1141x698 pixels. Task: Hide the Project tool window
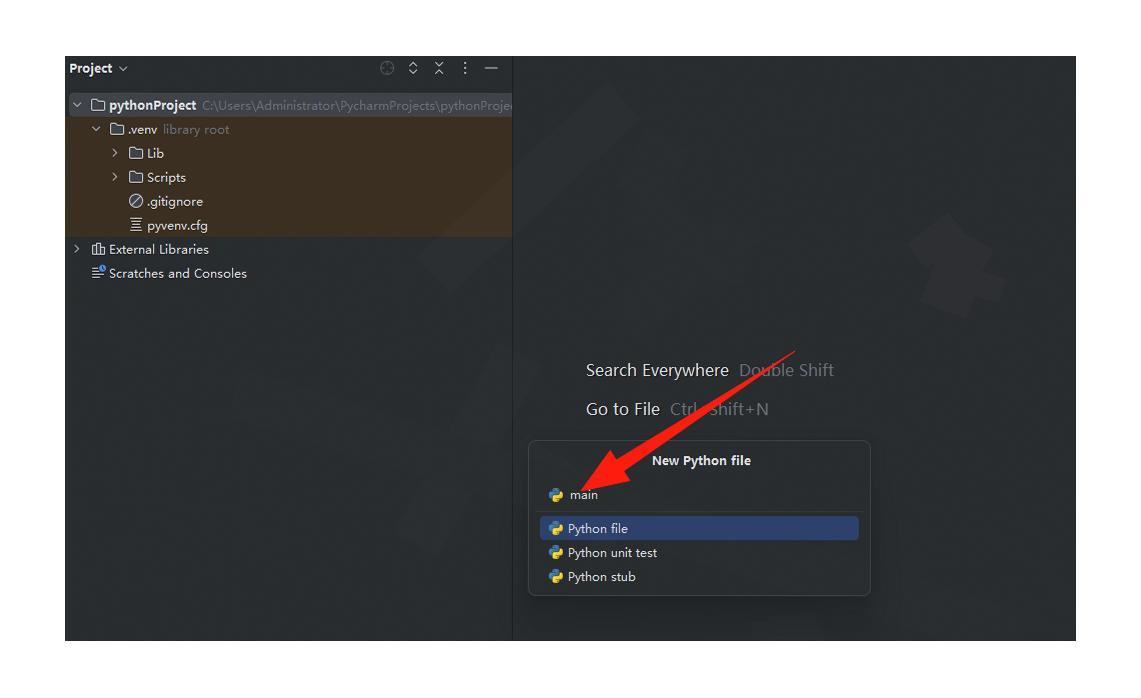click(491, 68)
